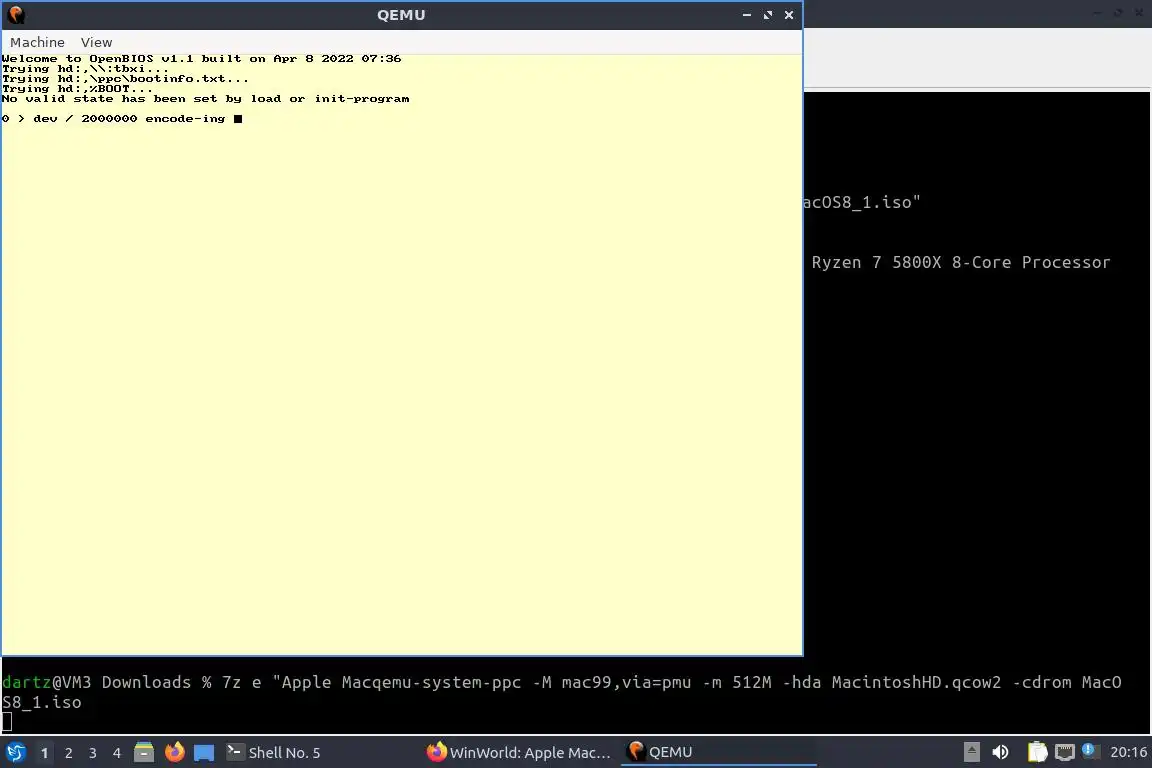
Task: Click the "acOS8_1.iso" text in the terminal
Action: (x=862, y=202)
